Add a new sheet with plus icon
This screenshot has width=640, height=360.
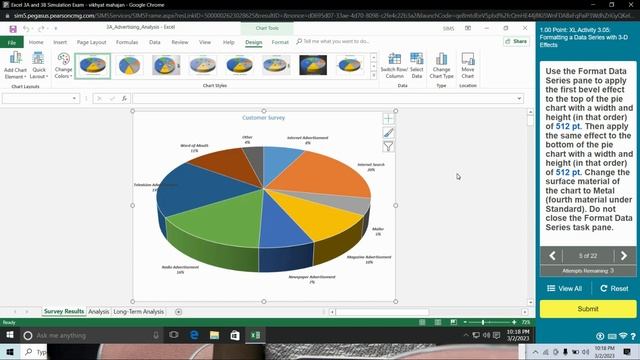point(178,312)
